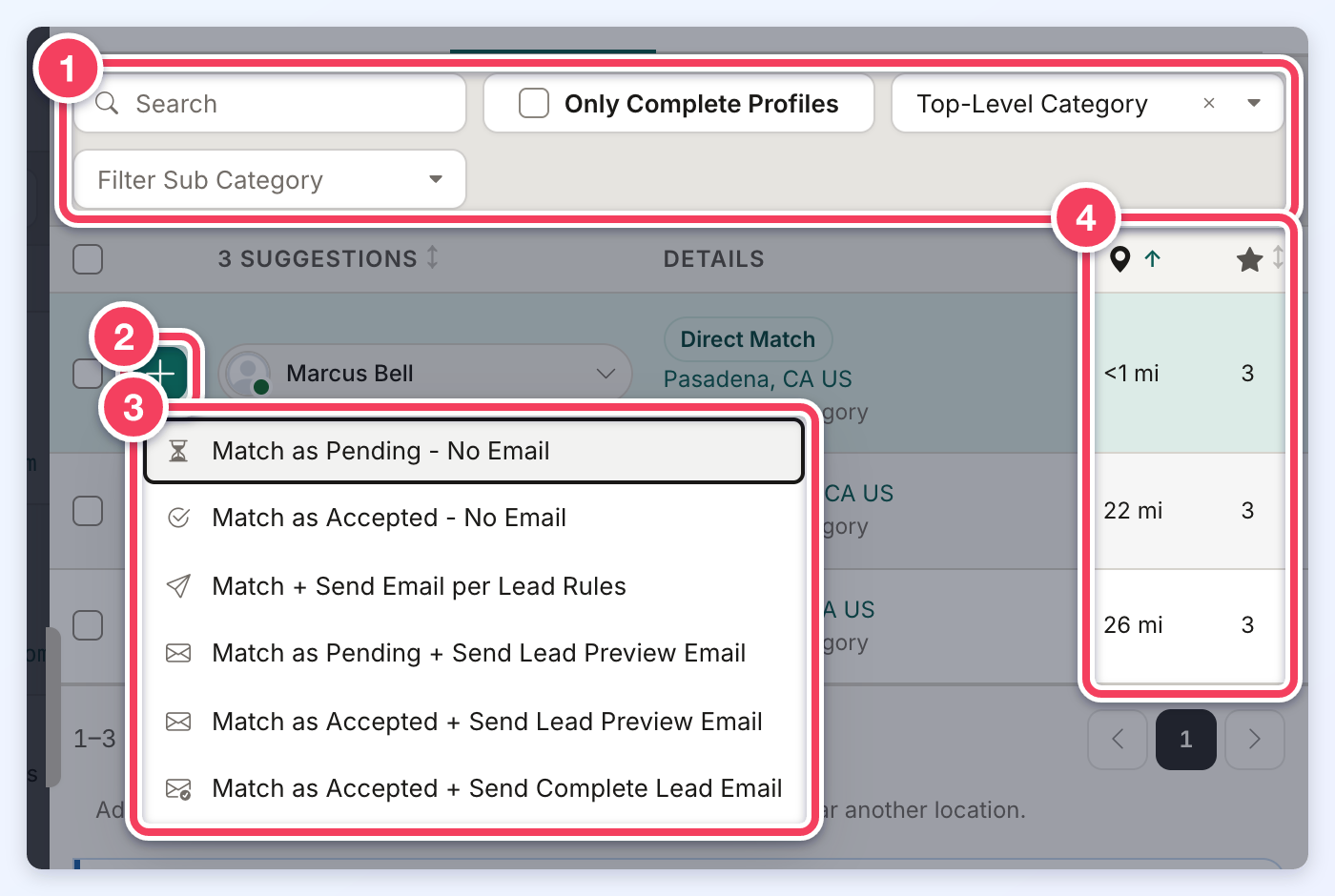Clear the Top-Level Category selection
Screen dimensions: 1335x896
click(1209, 103)
